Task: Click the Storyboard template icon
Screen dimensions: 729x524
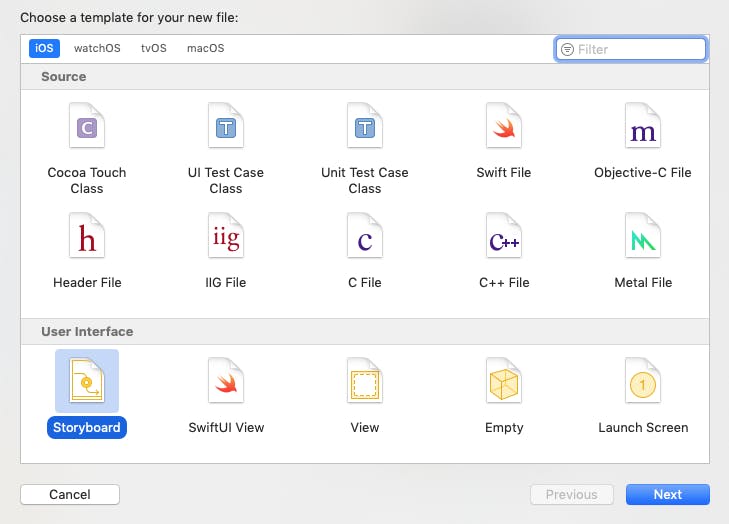Action: coord(87,380)
